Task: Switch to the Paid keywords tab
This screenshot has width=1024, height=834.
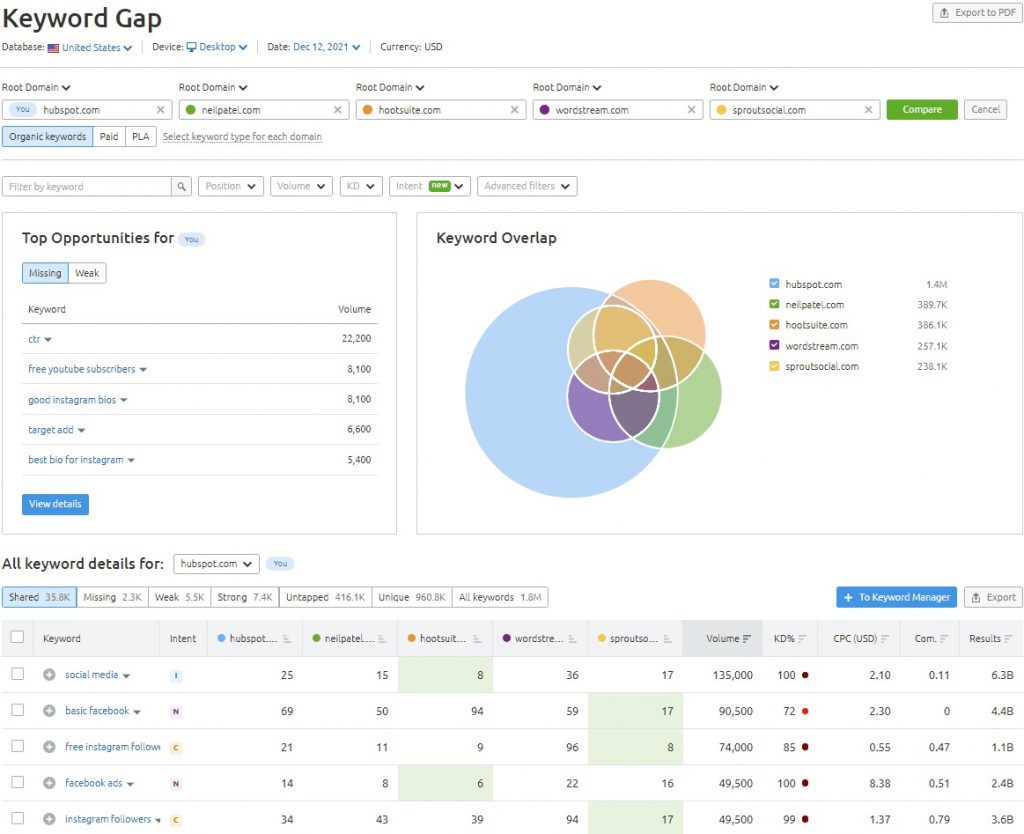Action: (x=109, y=136)
